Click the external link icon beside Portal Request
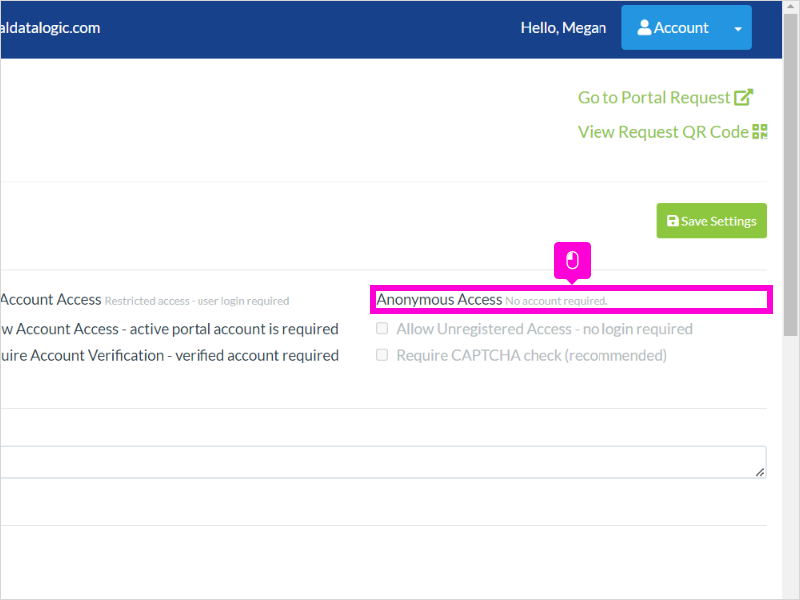 point(743,97)
